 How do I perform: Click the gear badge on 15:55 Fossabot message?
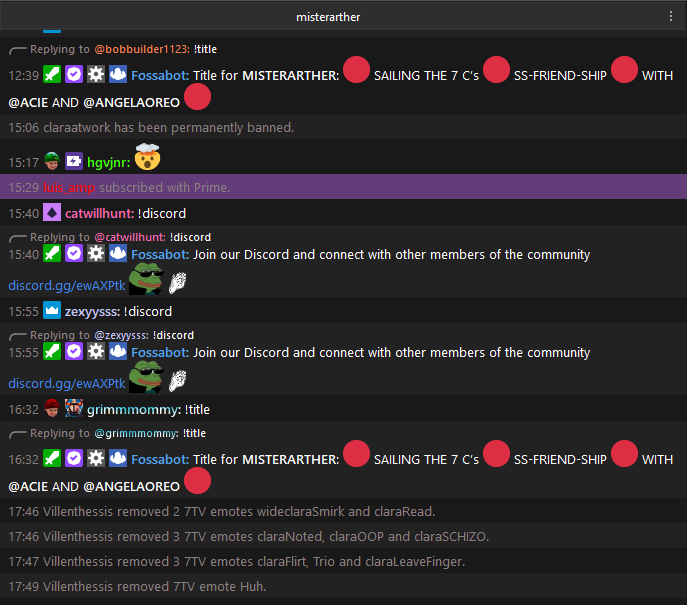(96, 352)
